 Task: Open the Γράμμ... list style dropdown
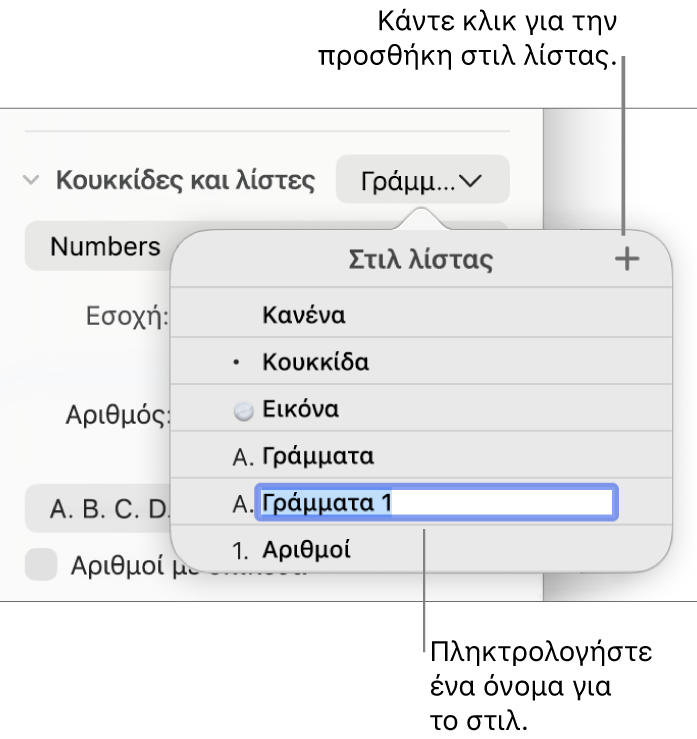click(422, 180)
